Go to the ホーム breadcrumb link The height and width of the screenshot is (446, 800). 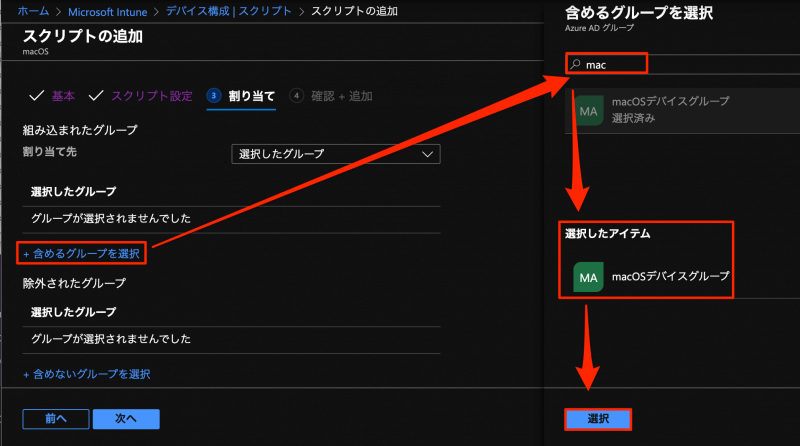(33, 11)
